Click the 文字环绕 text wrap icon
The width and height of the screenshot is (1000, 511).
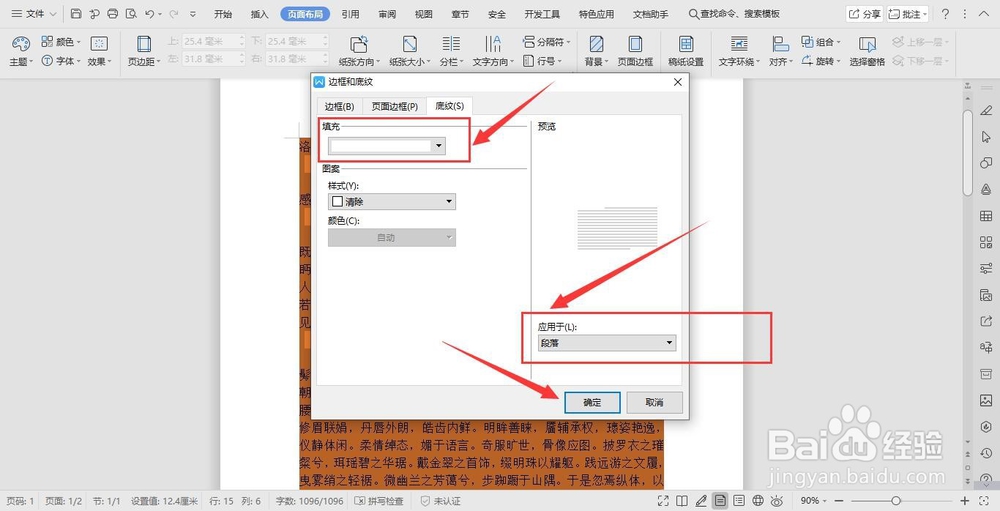coord(739,43)
